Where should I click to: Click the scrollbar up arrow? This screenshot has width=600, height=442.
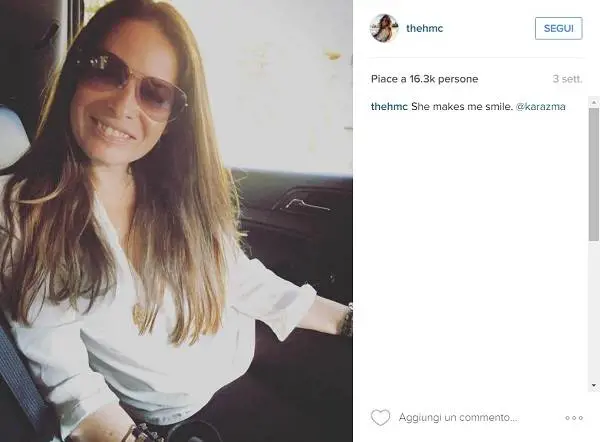tap(594, 102)
